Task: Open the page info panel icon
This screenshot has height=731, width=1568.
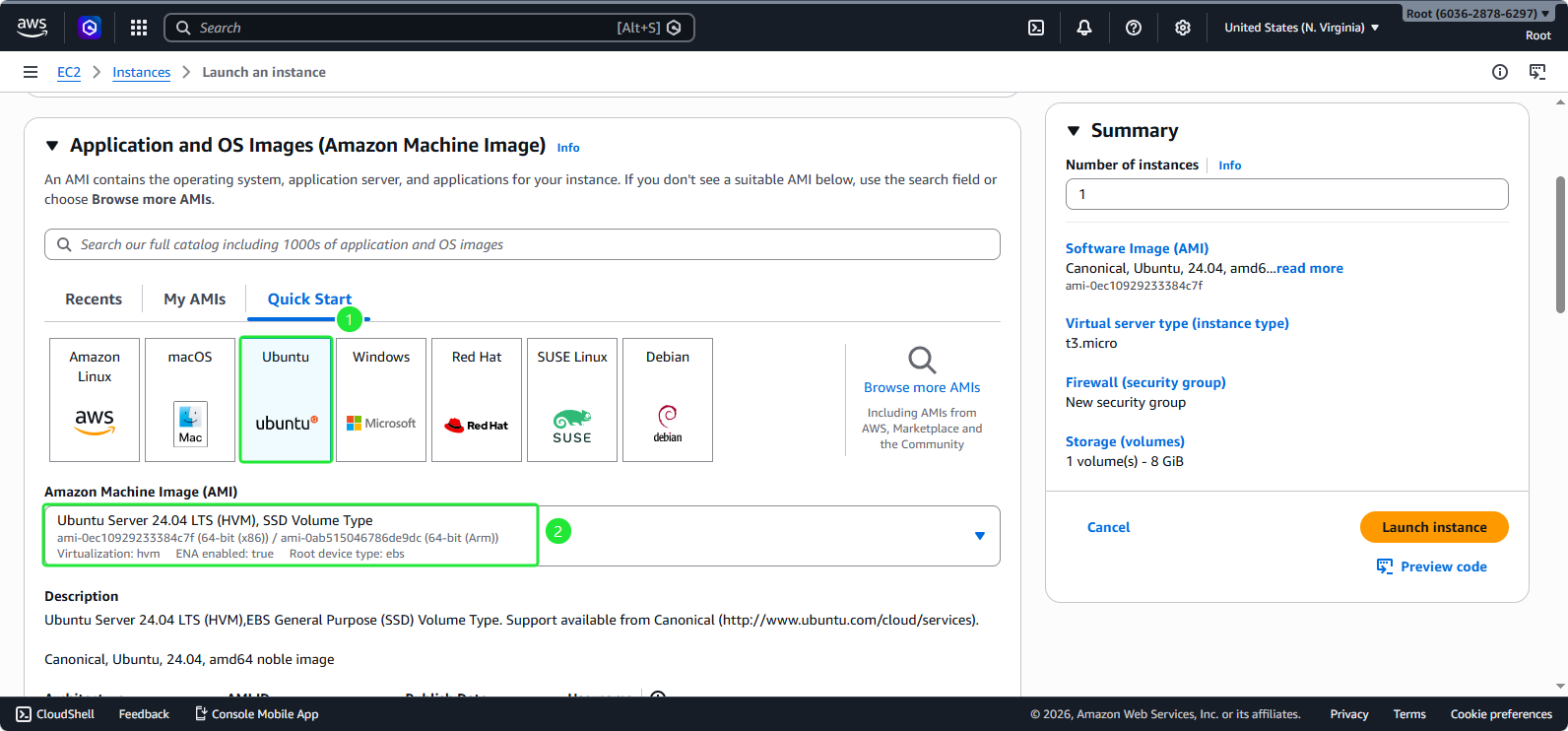Action: click(1500, 72)
